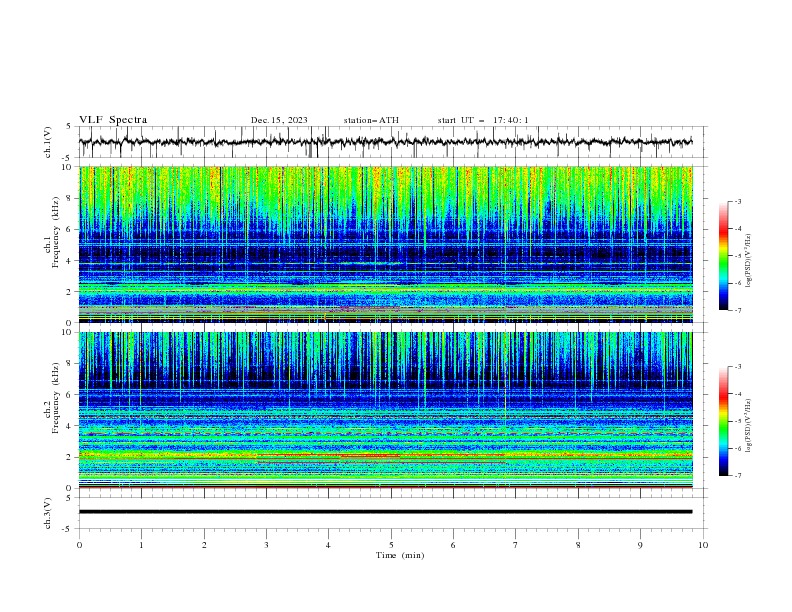Click the ch.1 spectrogram plot
The height and width of the screenshot is (612, 792).
385,244
